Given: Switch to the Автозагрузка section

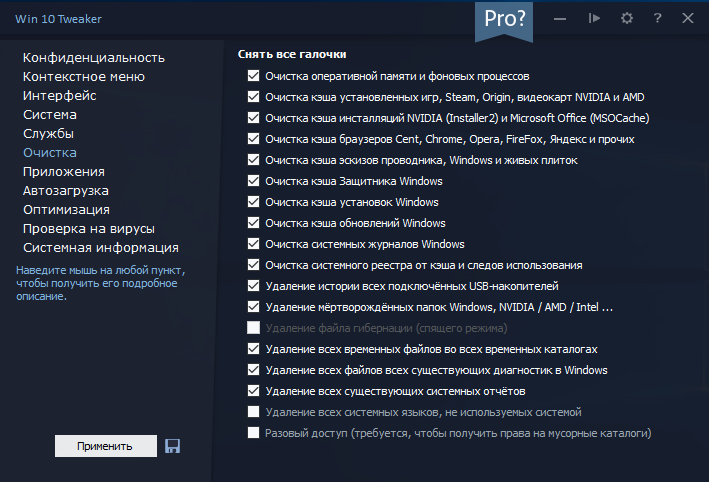Looking at the screenshot, I should 66,191.
